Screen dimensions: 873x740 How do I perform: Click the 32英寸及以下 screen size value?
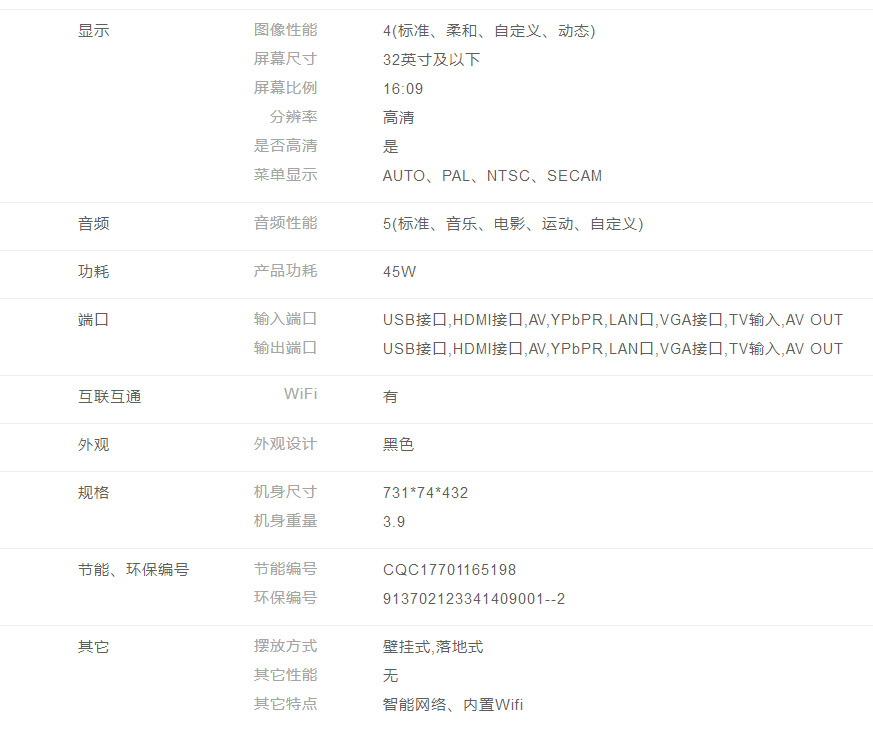pos(431,60)
